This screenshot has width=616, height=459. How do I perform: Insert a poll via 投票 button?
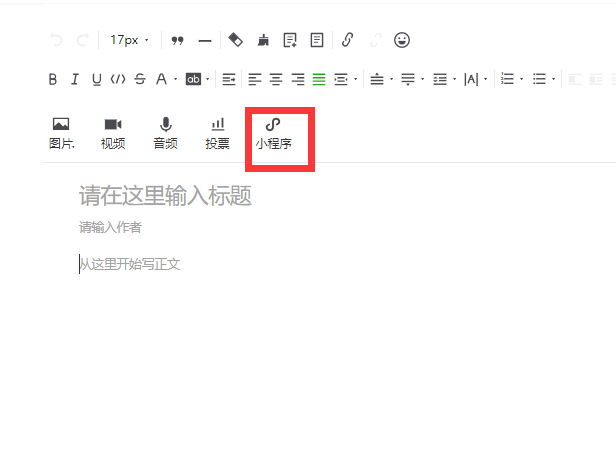(218, 134)
